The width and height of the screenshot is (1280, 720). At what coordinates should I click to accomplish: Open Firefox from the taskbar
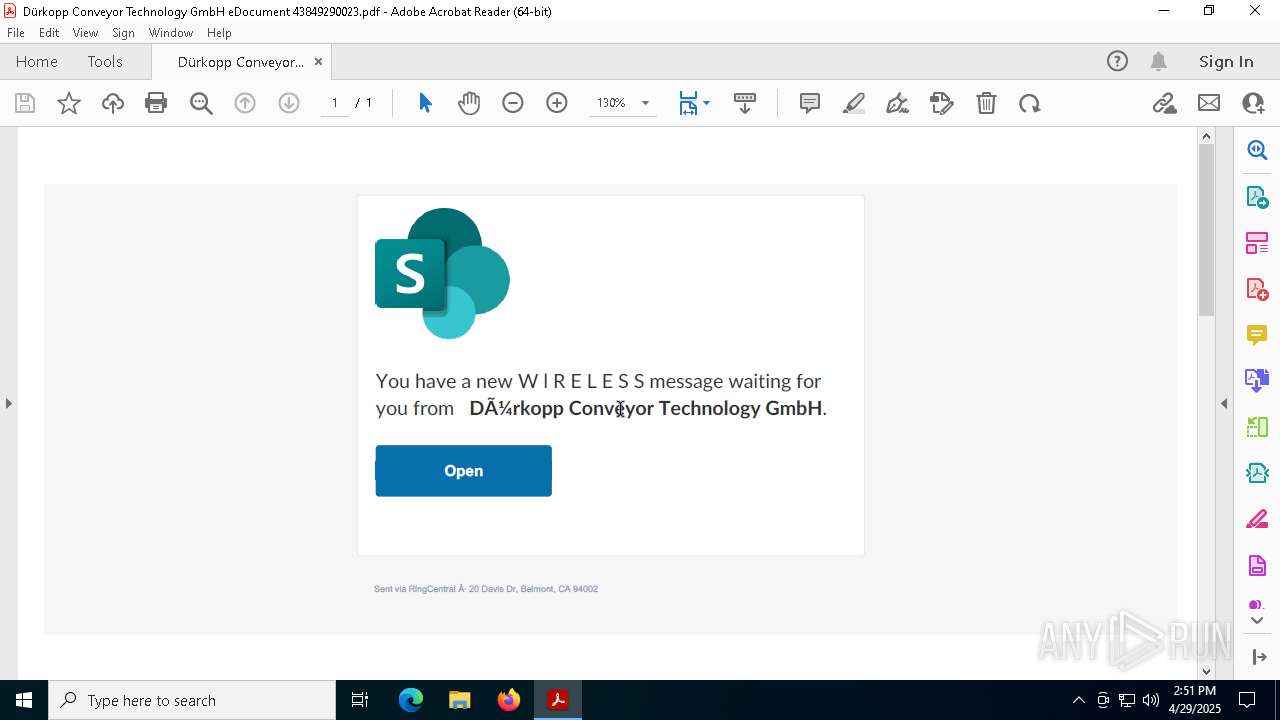click(509, 700)
